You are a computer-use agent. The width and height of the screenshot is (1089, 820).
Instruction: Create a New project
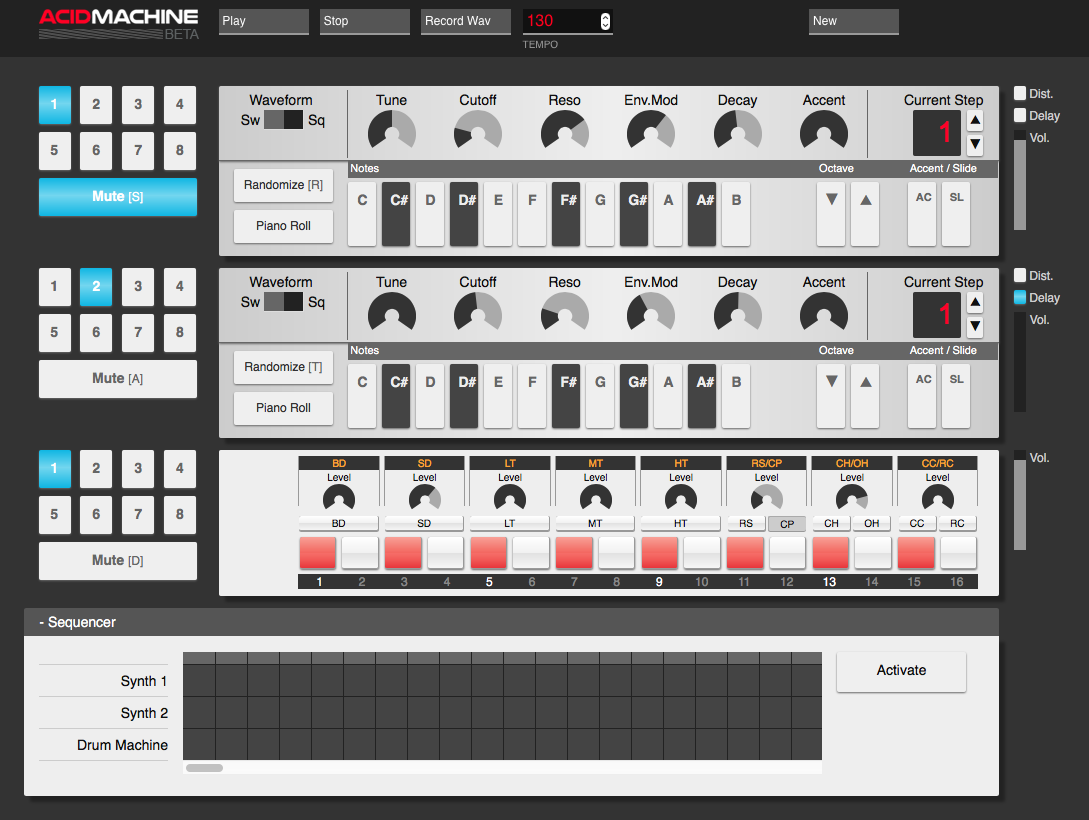click(x=854, y=22)
